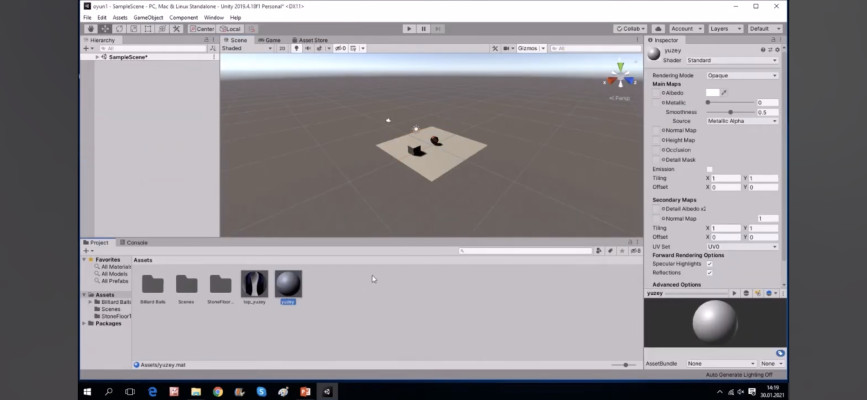
Task: Open the StoneFloor folder icon
Action: (220, 284)
